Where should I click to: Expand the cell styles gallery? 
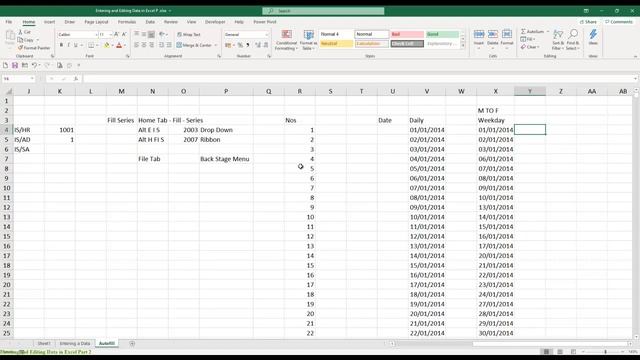(x=463, y=46)
